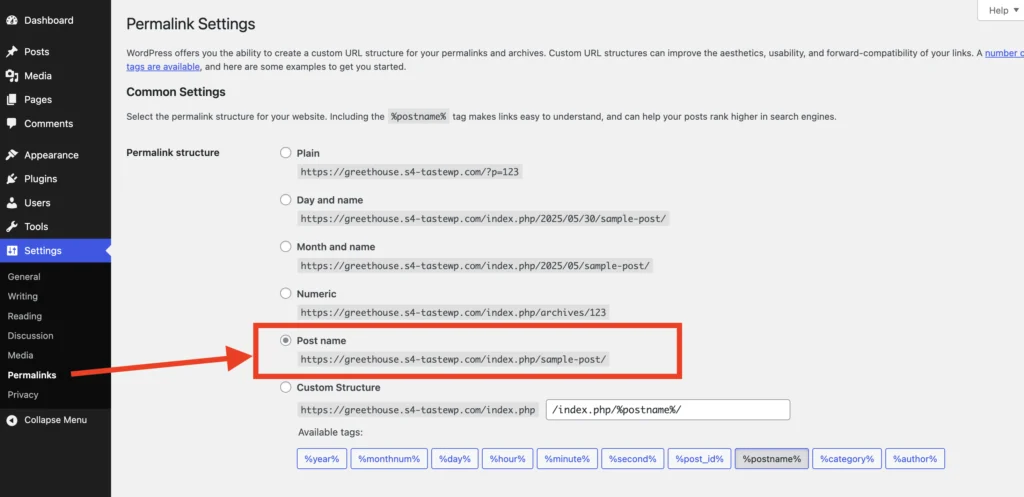Insert the %author% tag button
The image size is (1024, 497).
tap(916, 458)
